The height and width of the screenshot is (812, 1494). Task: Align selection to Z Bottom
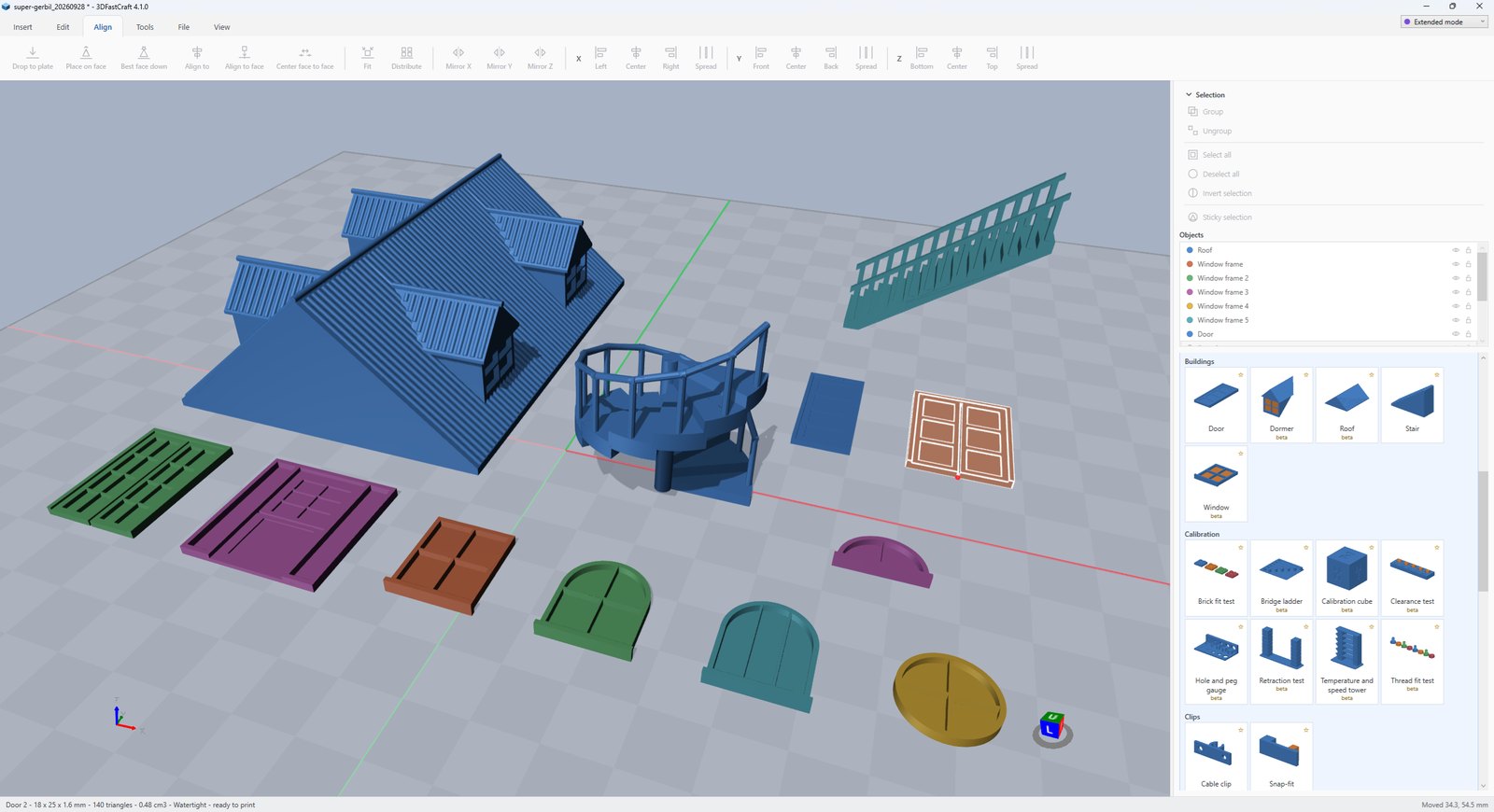coord(922,58)
